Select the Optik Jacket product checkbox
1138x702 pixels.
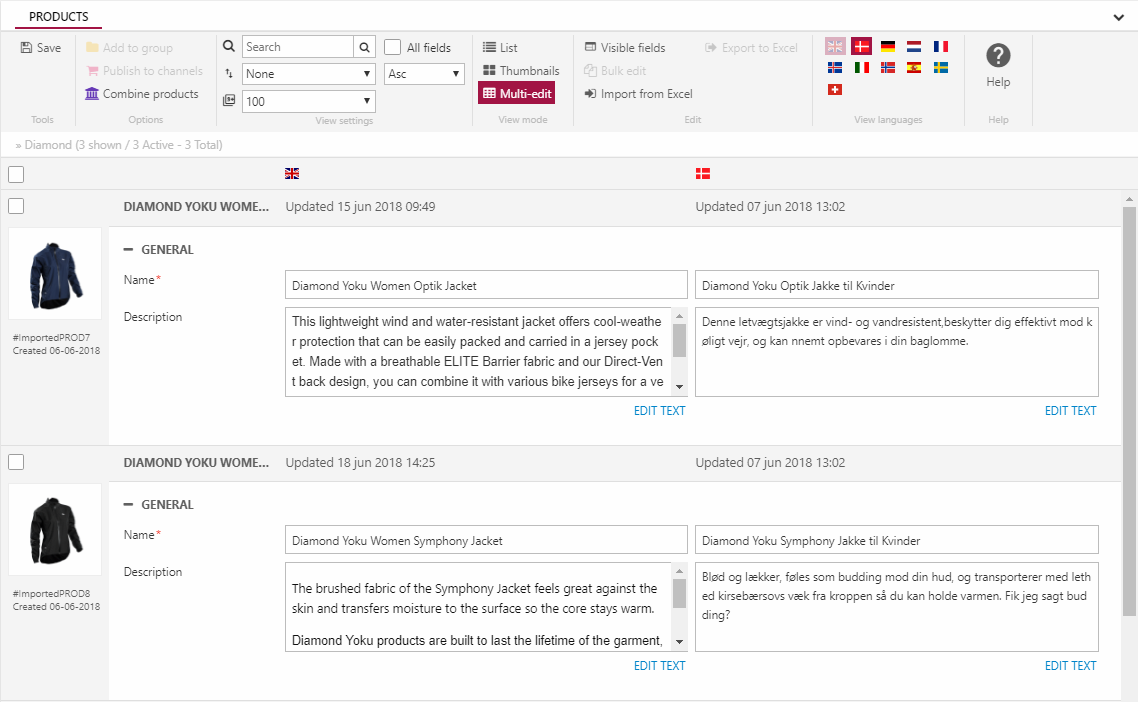16,207
